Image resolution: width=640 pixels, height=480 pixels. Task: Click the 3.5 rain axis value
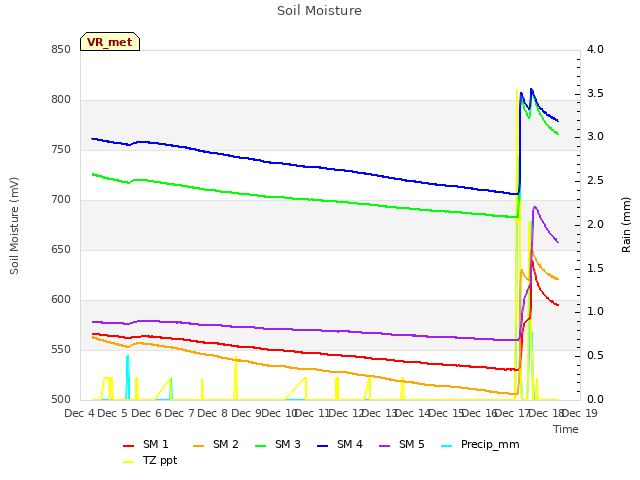click(595, 93)
